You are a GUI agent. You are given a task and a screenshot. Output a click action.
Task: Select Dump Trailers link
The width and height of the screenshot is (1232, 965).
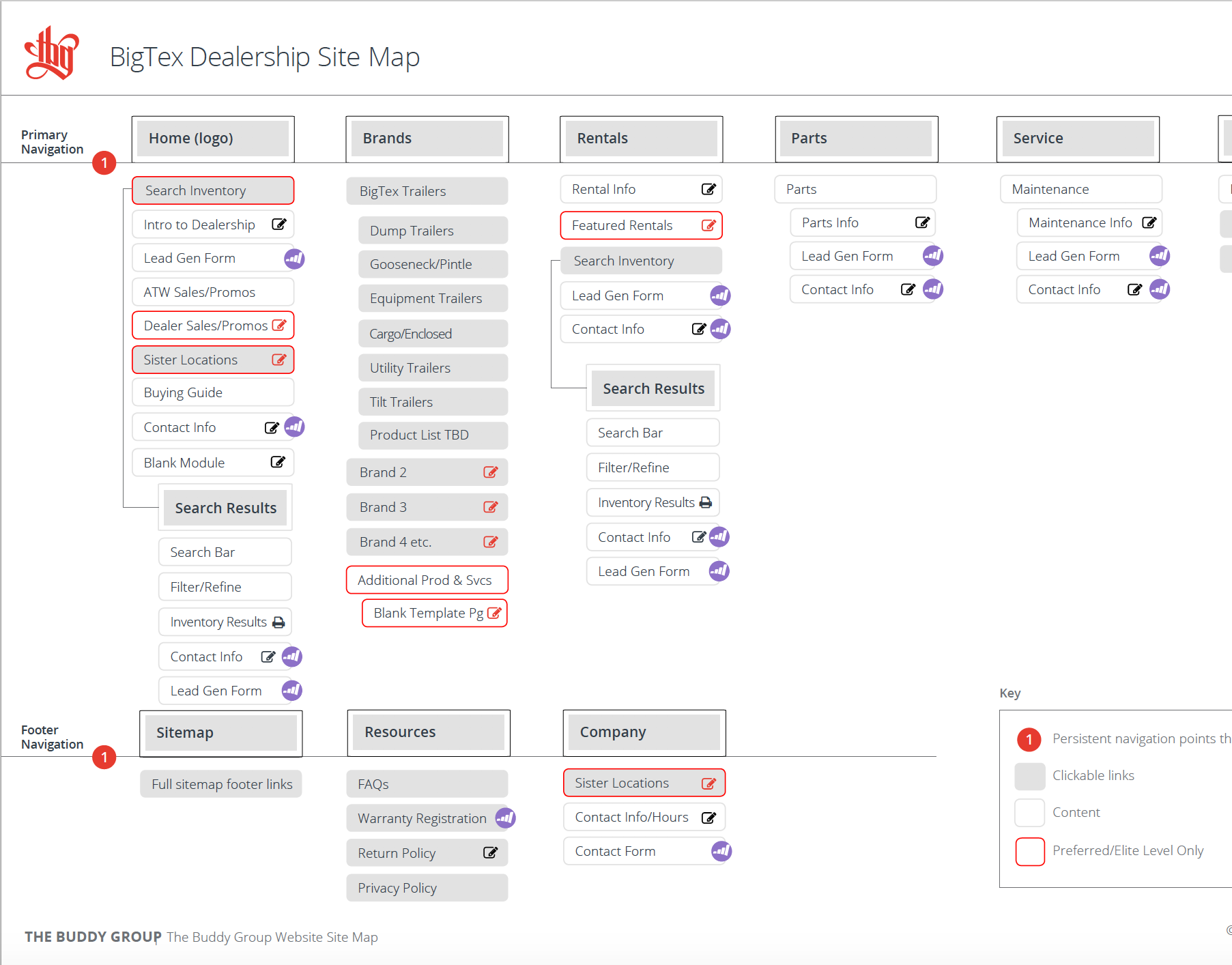[433, 231]
